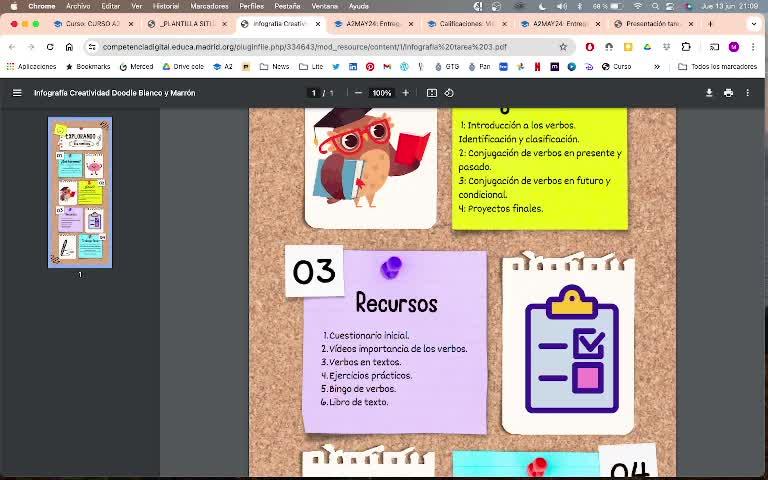Open the PDF viewer more actions menu
Viewport: 768px width, 480px height.
(747, 93)
